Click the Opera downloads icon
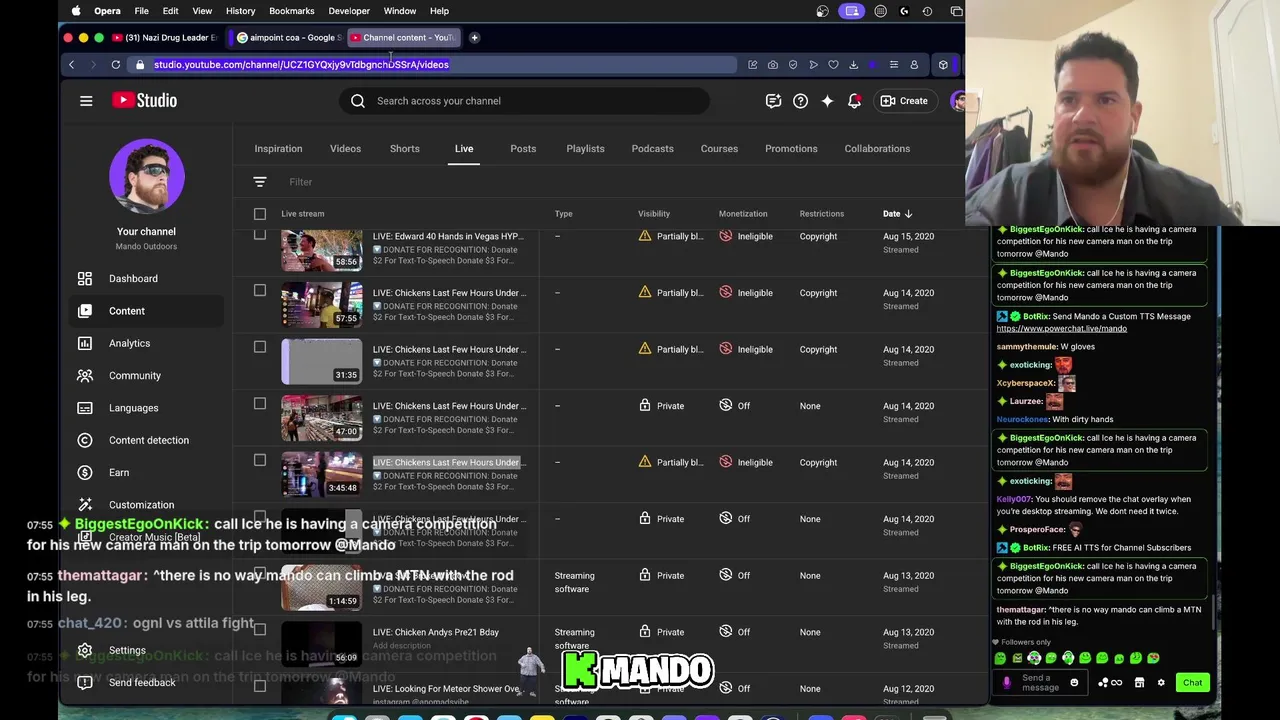 point(853,65)
